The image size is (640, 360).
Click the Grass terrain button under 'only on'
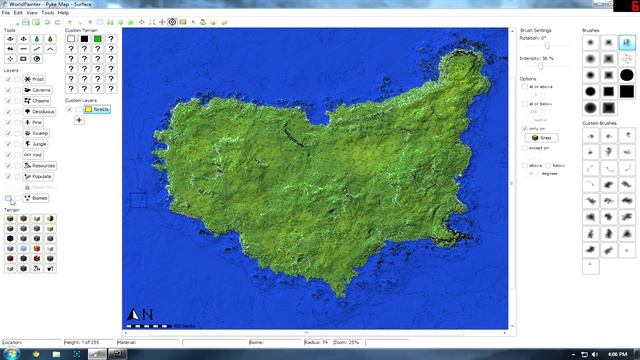point(541,138)
